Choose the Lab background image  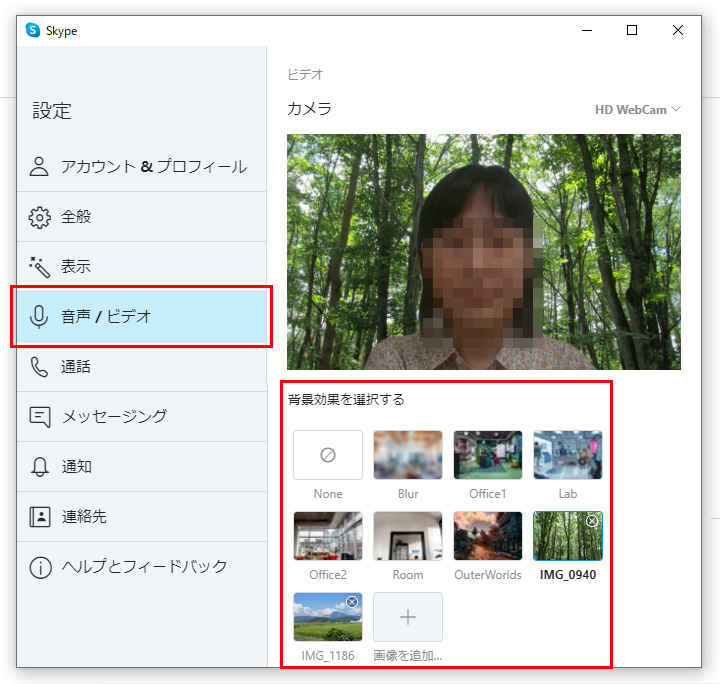(568, 455)
